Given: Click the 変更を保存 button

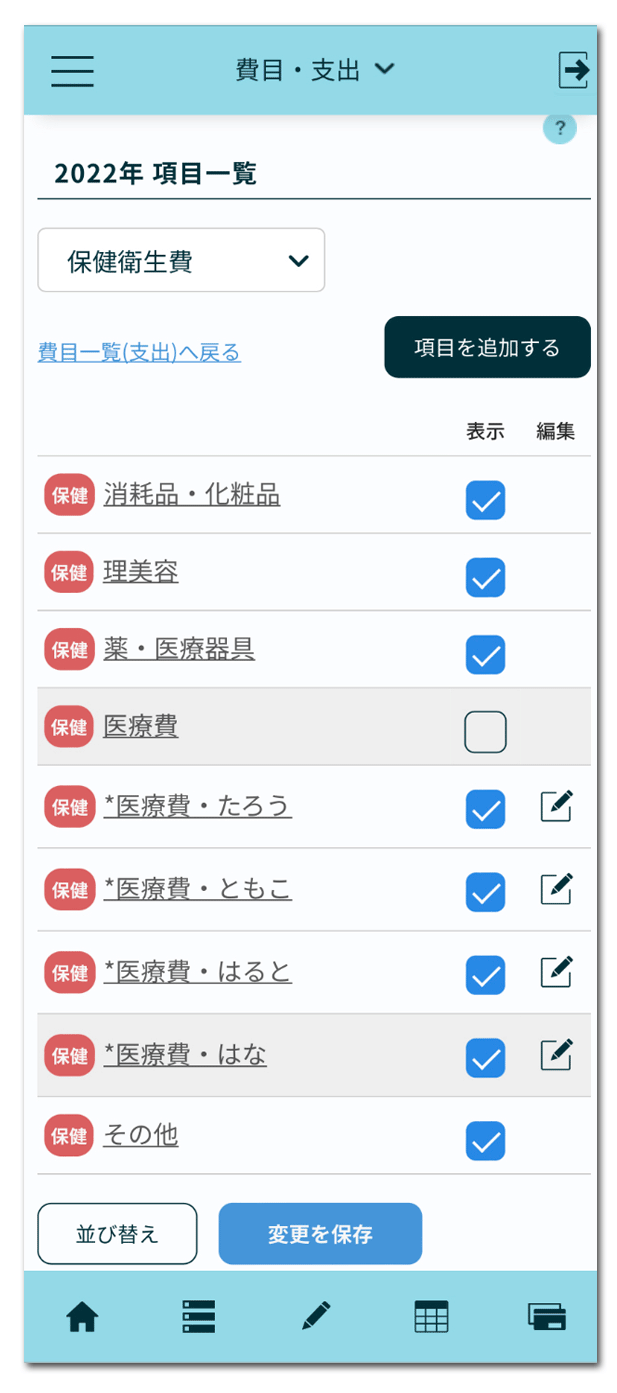Looking at the screenshot, I should click(x=320, y=1234).
